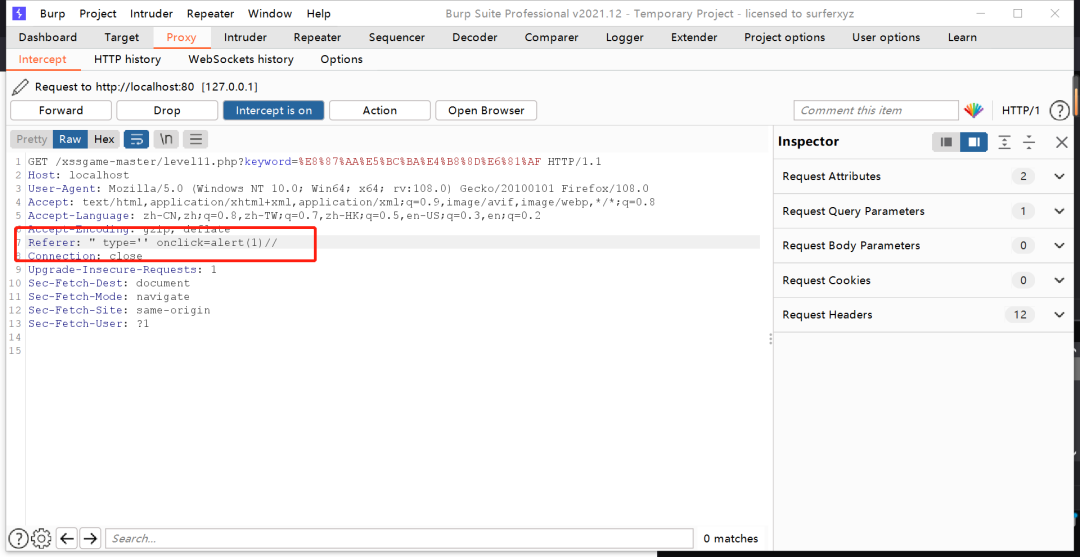This screenshot has width=1080, height=557.
Task: Switch to the Sequencer tab
Action: (x=396, y=37)
